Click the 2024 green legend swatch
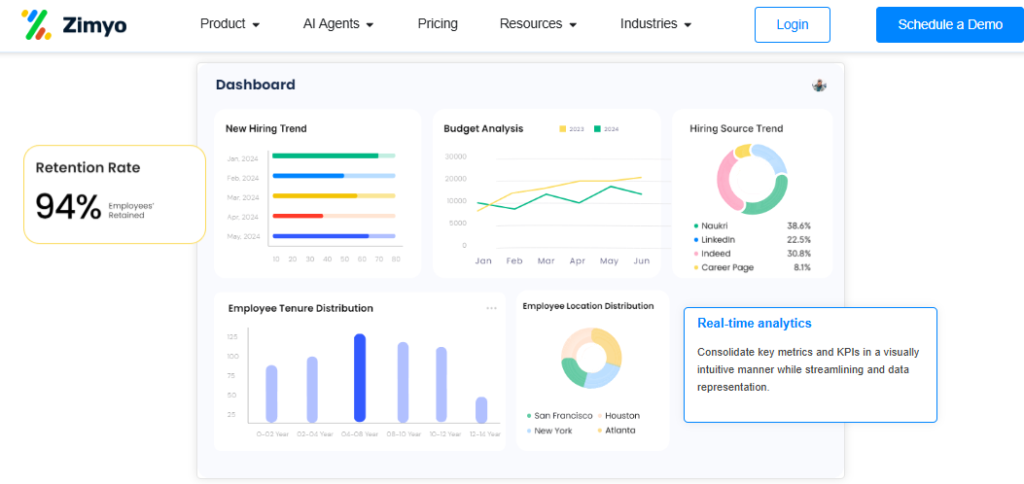 point(597,129)
